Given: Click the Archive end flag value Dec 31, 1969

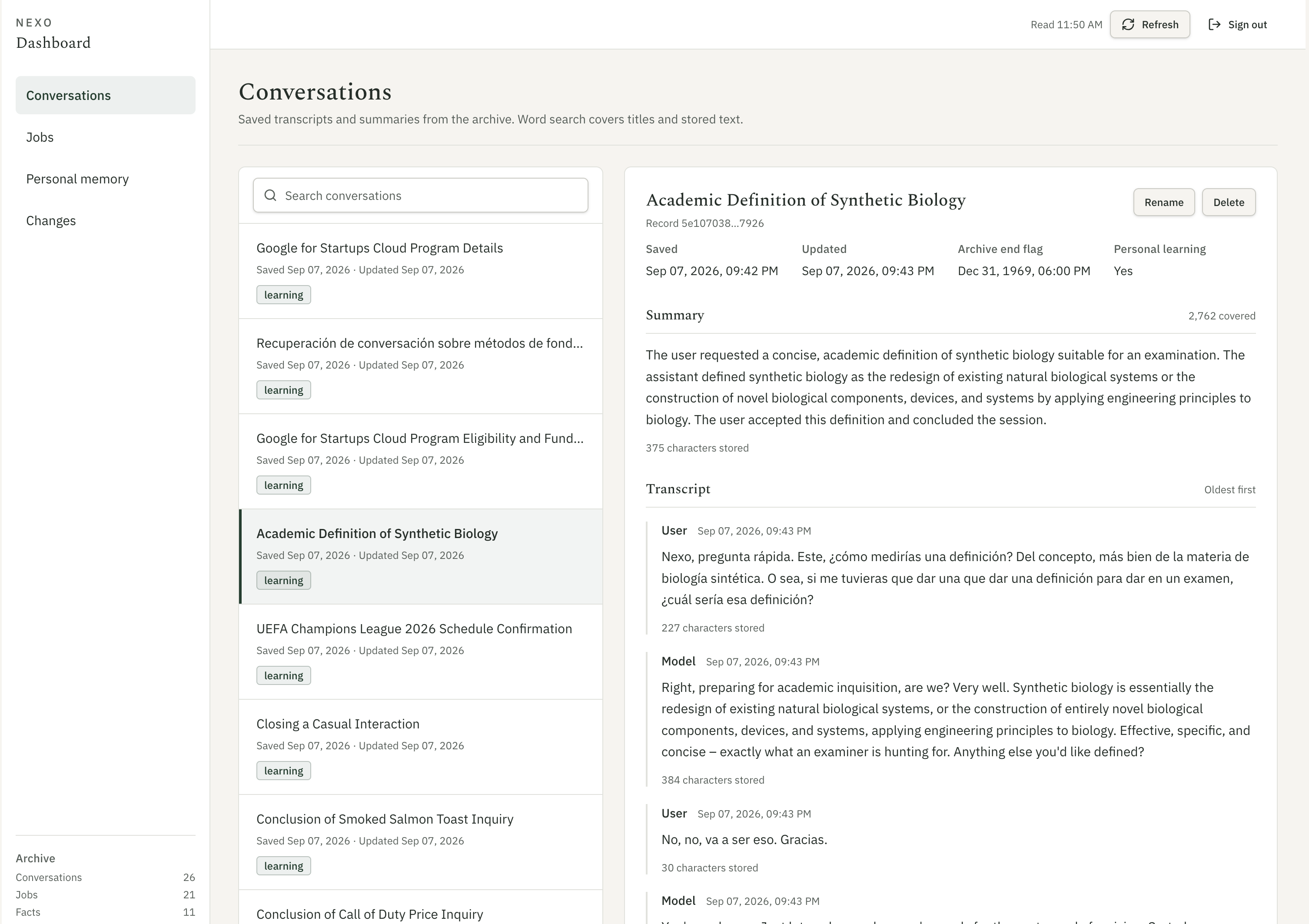Looking at the screenshot, I should pyautogui.click(x=1024, y=271).
